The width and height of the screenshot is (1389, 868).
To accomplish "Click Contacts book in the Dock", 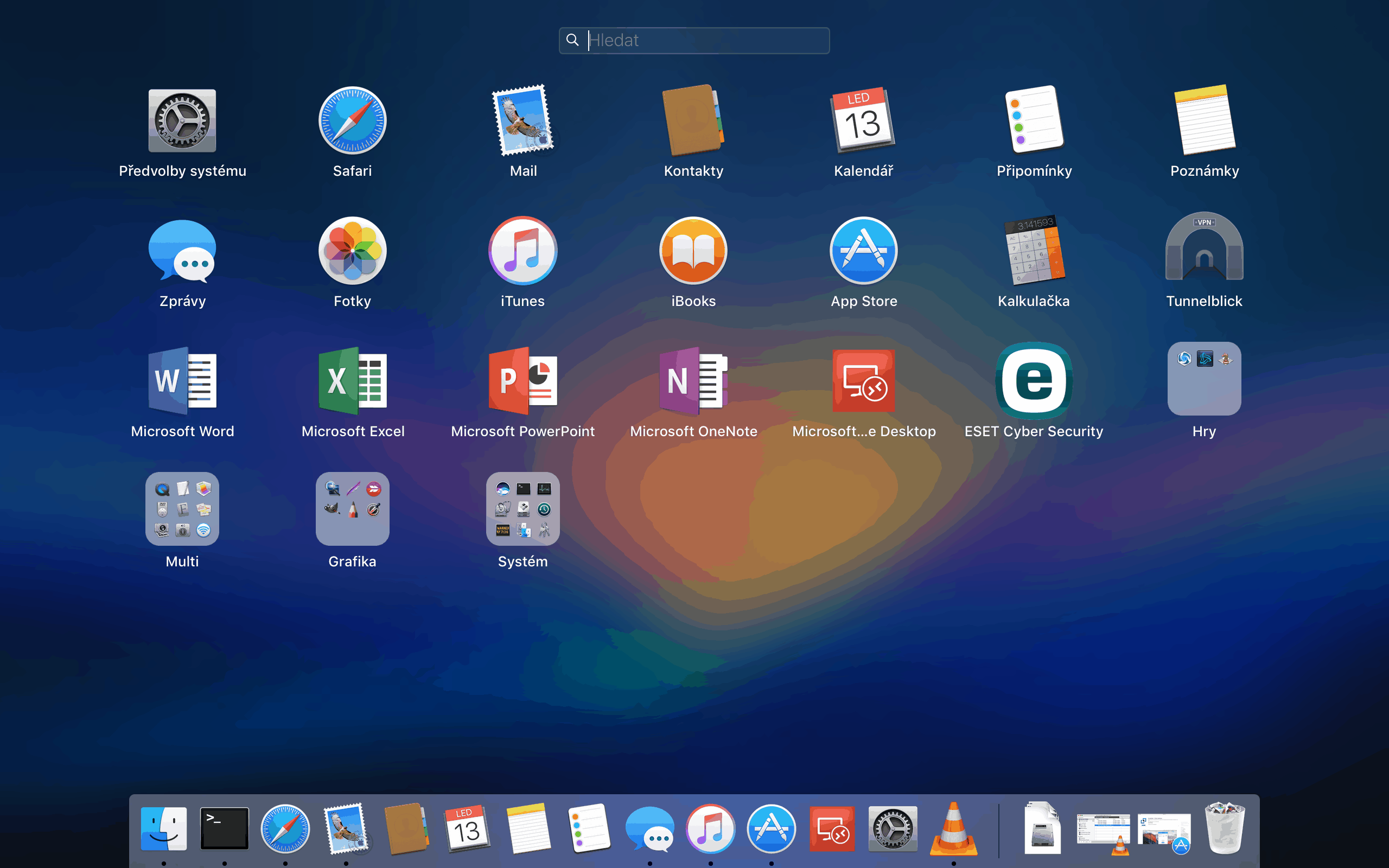I will 407,828.
